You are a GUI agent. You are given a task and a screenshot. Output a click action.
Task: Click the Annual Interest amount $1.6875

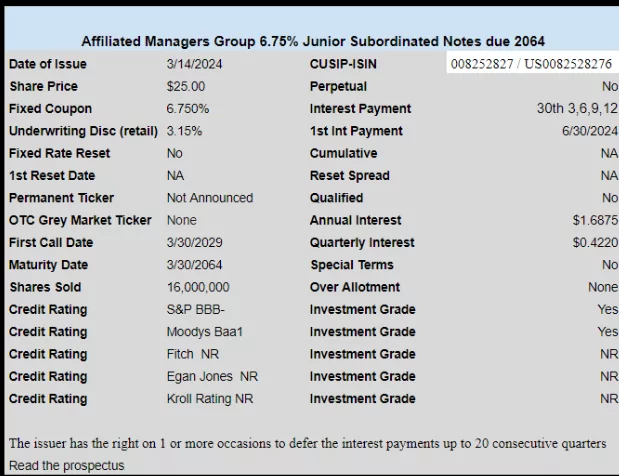coord(595,220)
